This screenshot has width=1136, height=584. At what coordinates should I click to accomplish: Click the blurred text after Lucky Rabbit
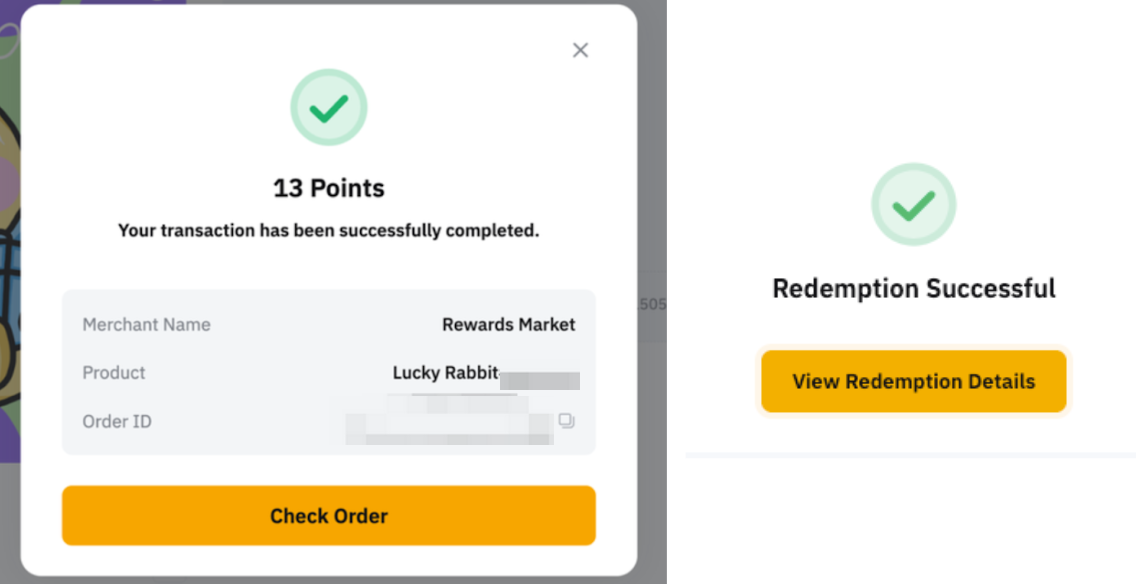click(540, 379)
